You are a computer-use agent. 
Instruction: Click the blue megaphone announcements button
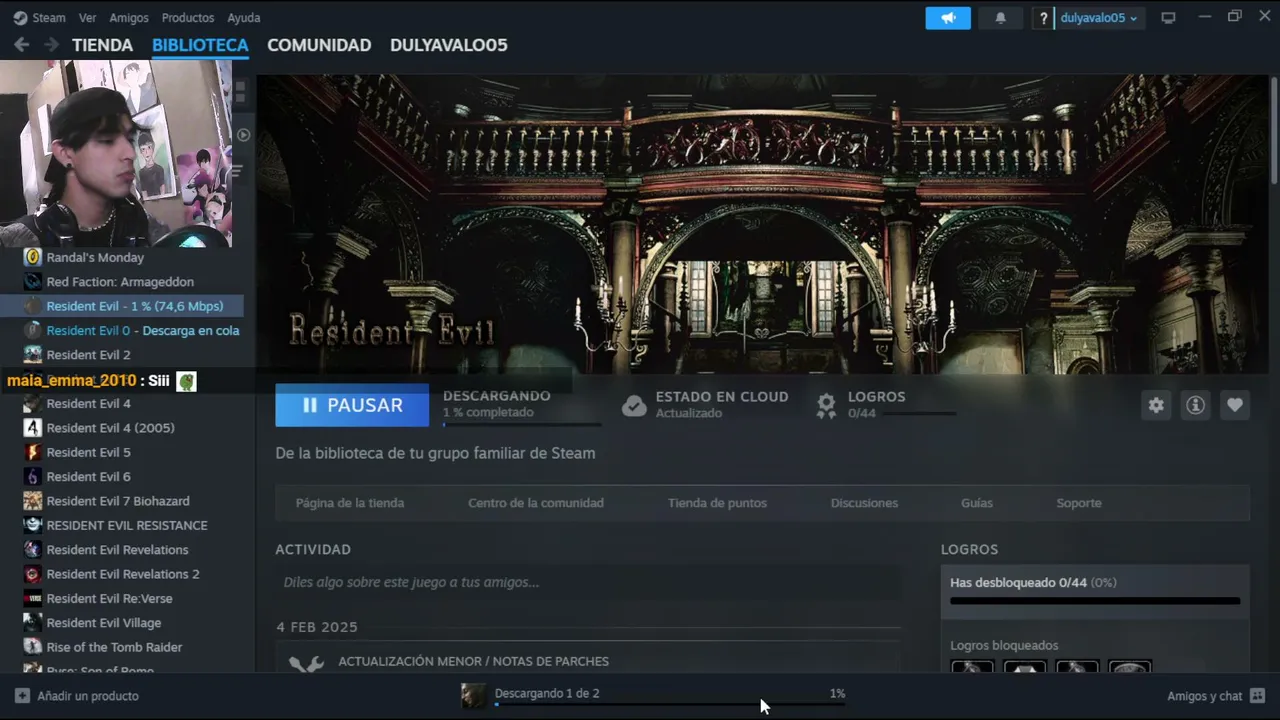(948, 18)
